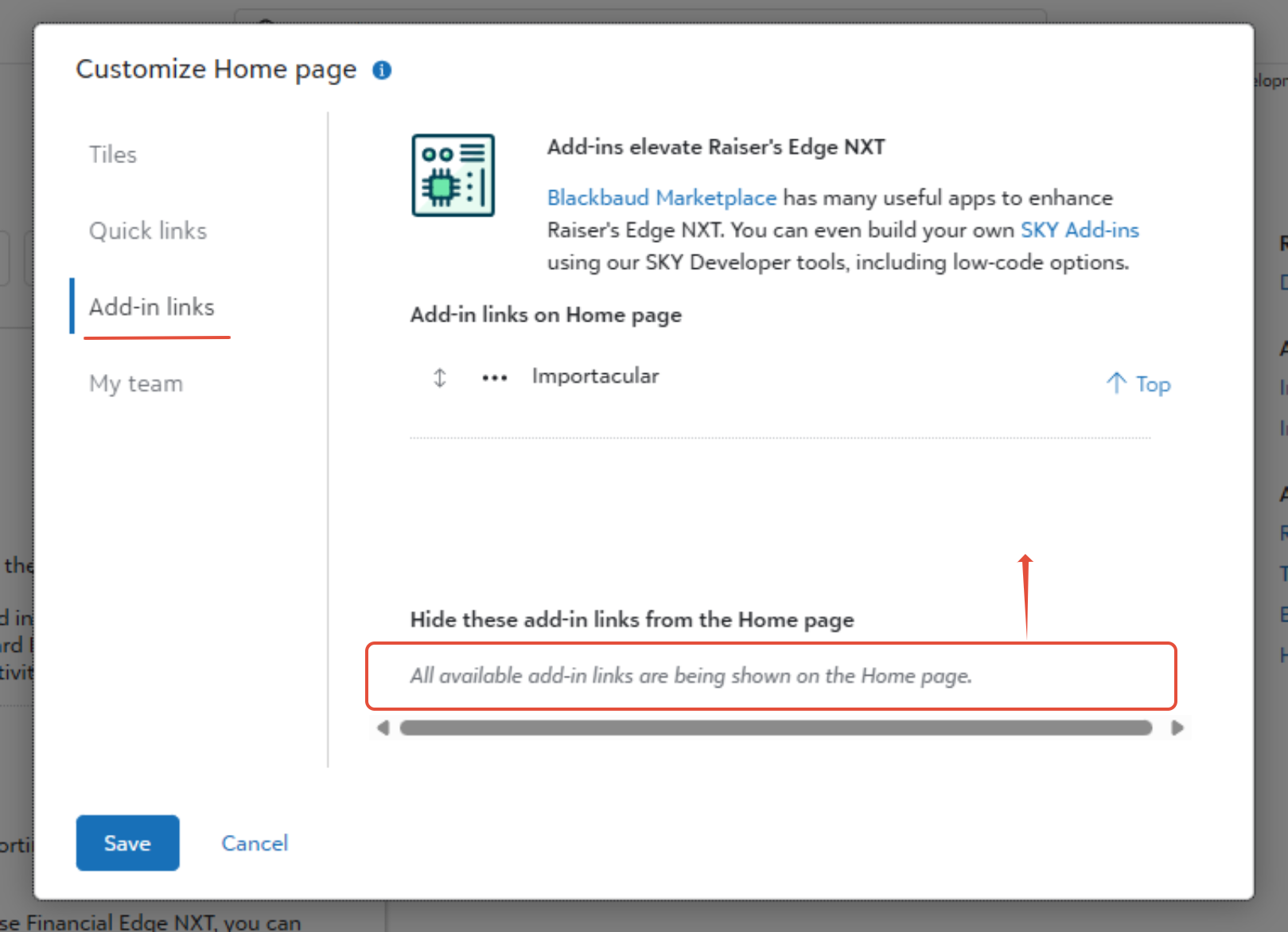The width and height of the screenshot is (1288, 932).
Task: Click the horizontal scrollbar left arrow
Action: (x=383, y=727)
